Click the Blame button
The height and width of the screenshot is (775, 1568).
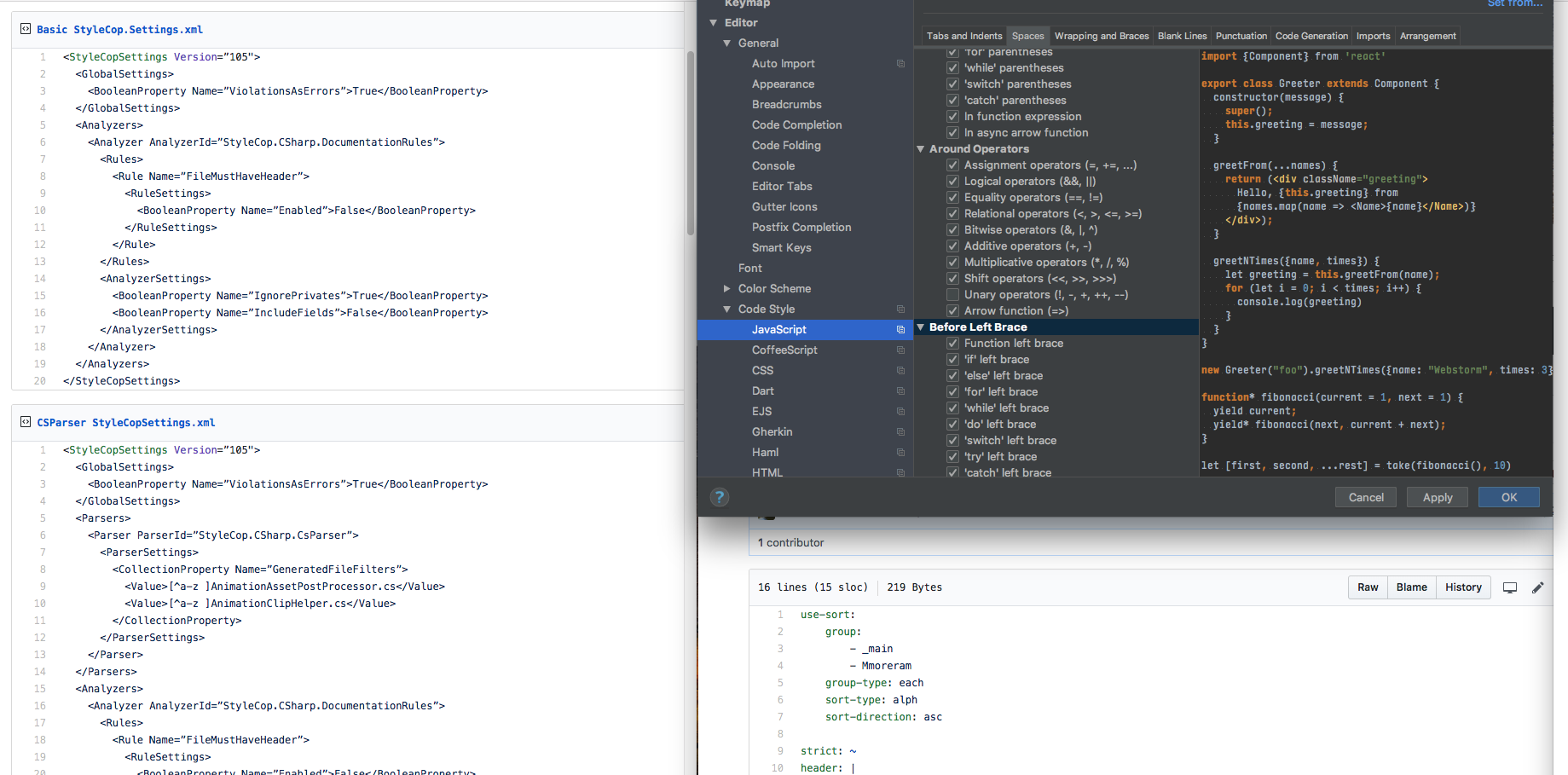[1412, 587]
